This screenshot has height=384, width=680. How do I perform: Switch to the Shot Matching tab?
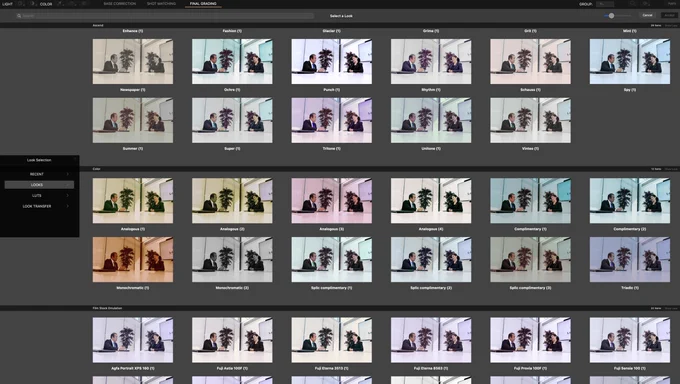[161, 3]
